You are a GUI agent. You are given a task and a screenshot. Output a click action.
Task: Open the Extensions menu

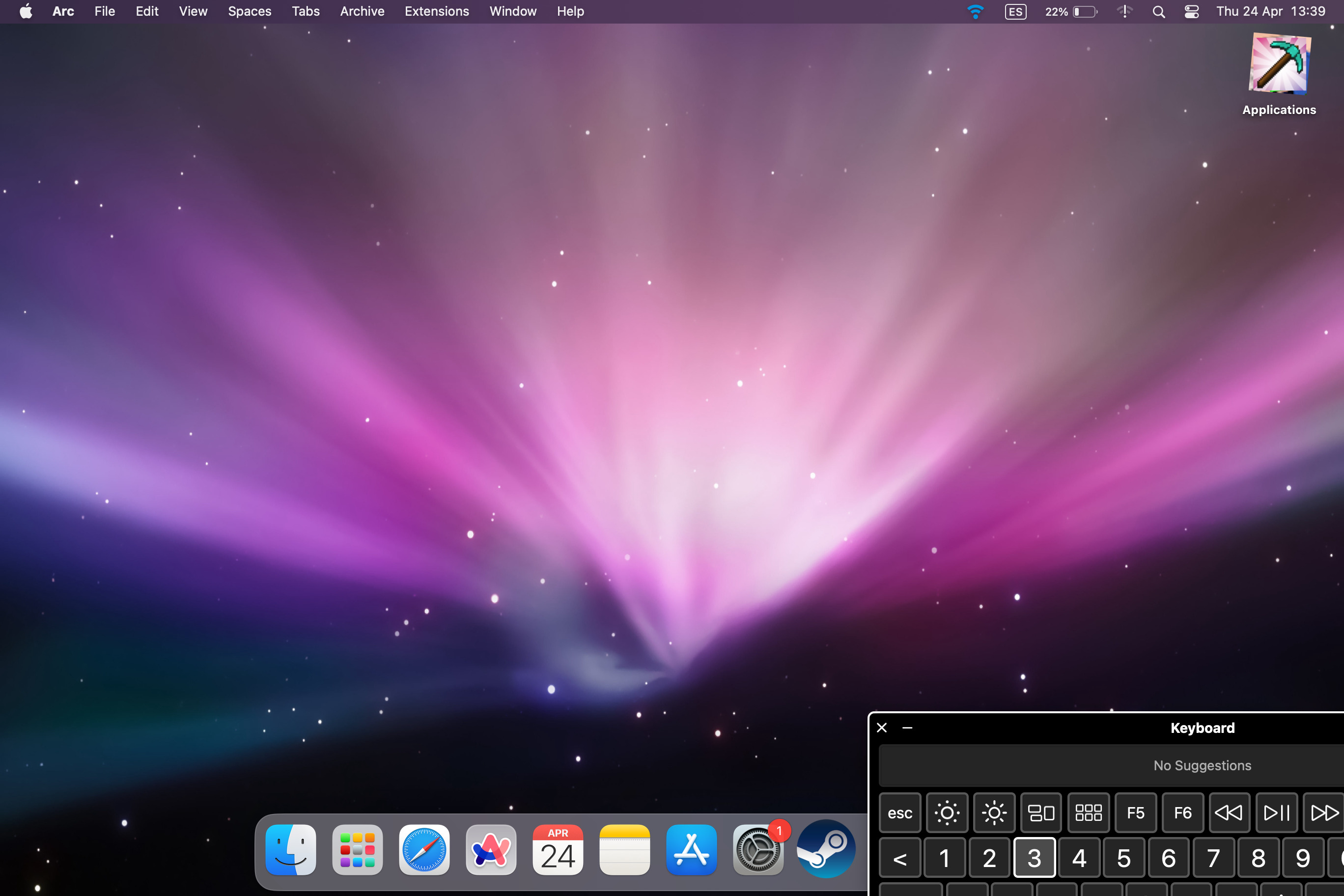[437, 11]
